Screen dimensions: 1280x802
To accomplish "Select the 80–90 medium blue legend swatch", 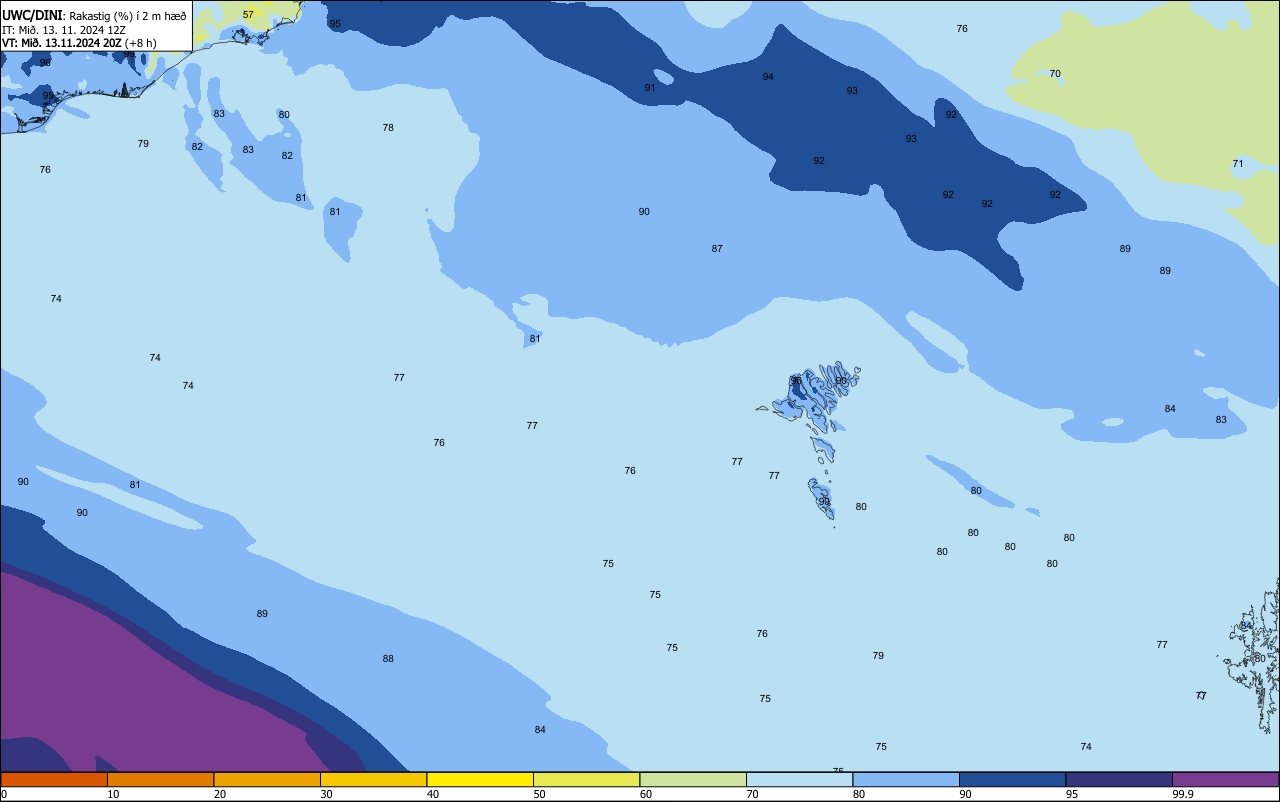I will point(906,779).
